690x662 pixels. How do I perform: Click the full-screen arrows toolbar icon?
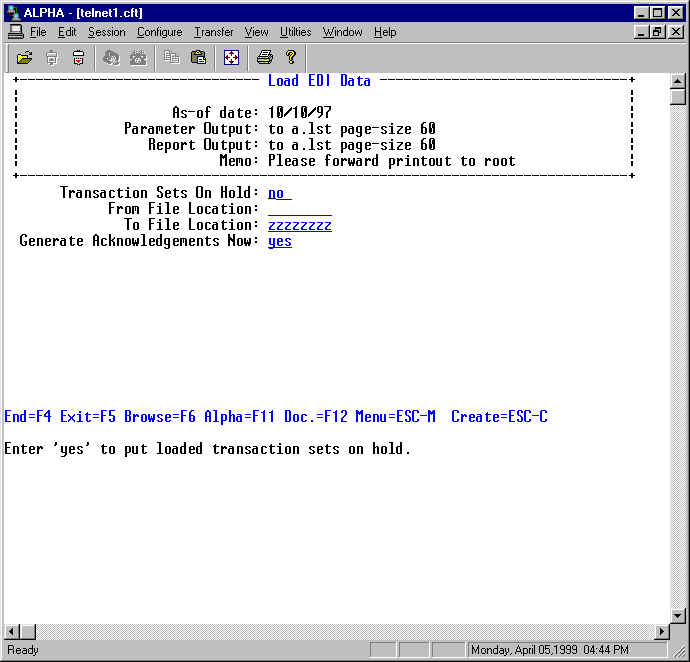tap(231, 57)
